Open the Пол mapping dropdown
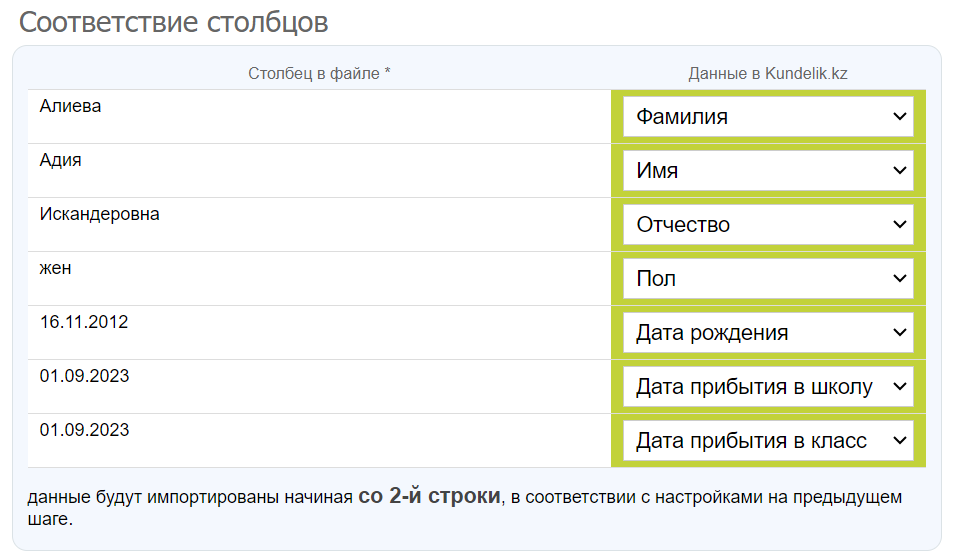The image size is (953, 560). click(x=767, y=279)
